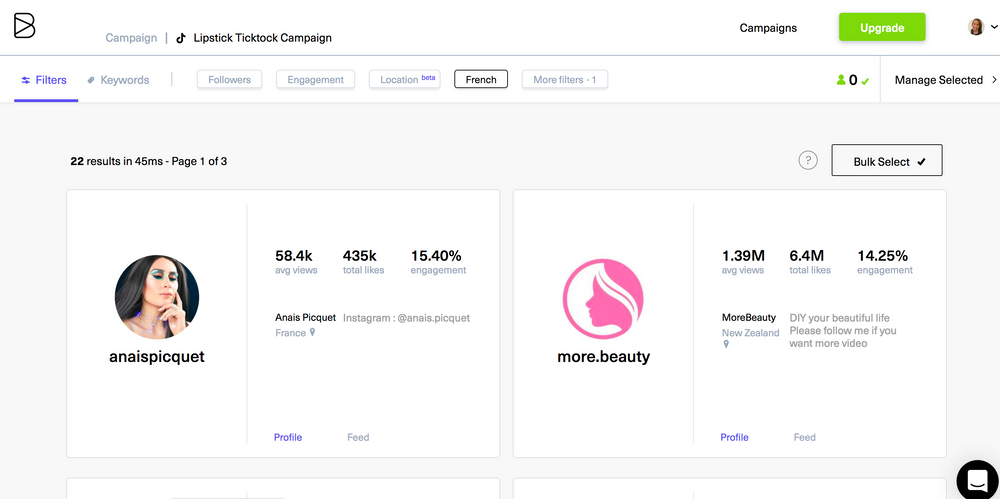Switch to the Filters tab
The height and width of the screenshot is (499, 1000).
pyautogui.click(x=44, y=80)
